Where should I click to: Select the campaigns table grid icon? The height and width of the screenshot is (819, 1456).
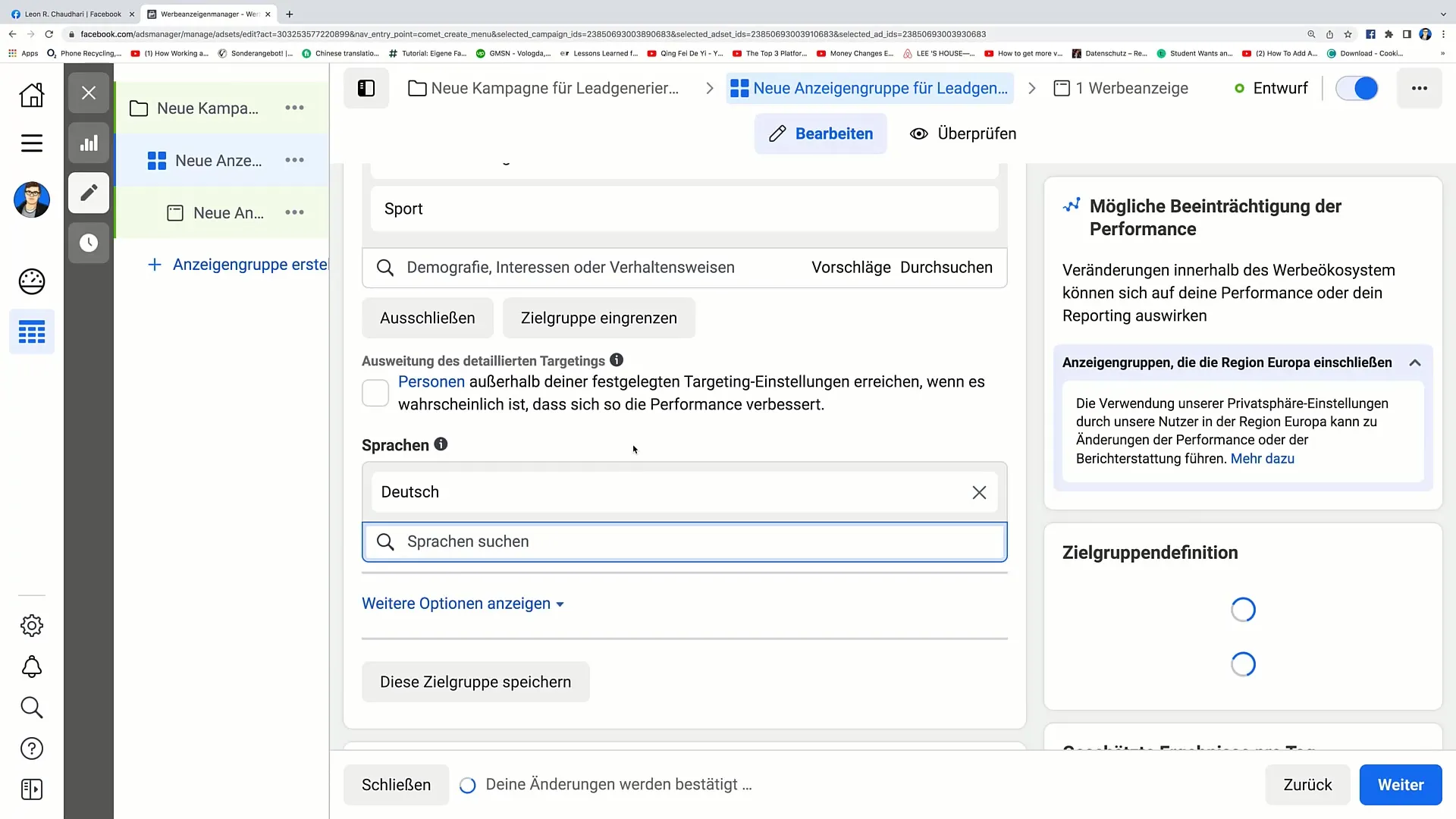(32, 331)
